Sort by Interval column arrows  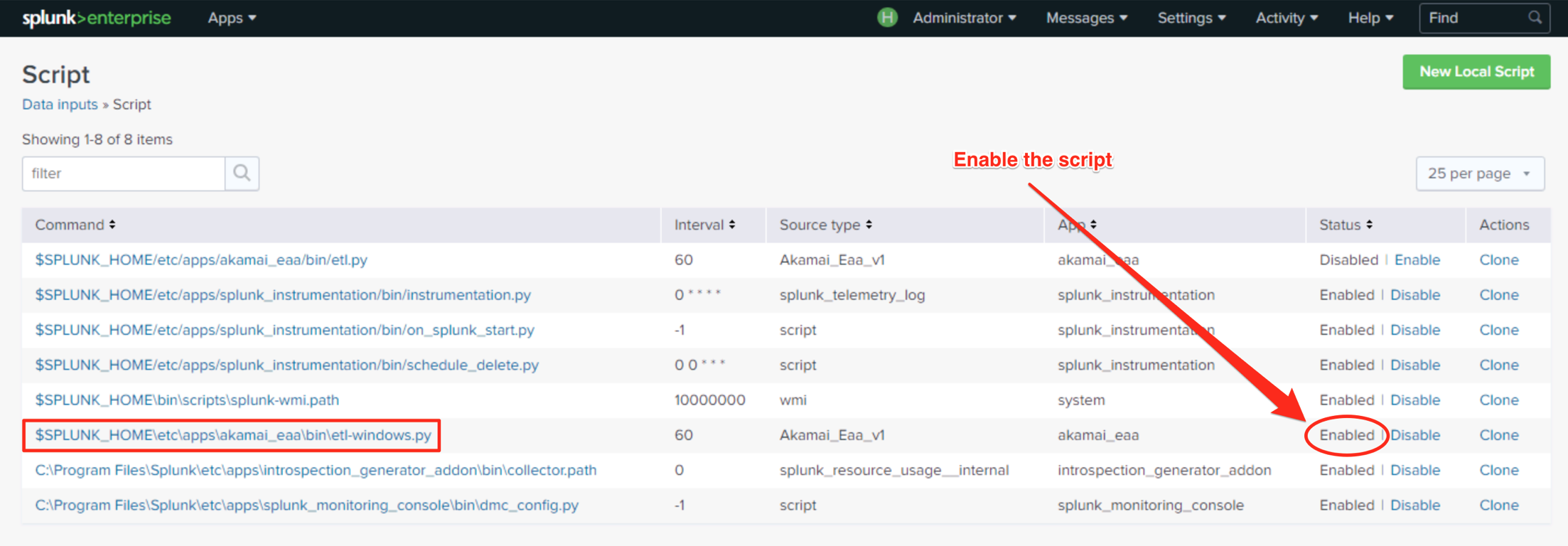point(732,225)
